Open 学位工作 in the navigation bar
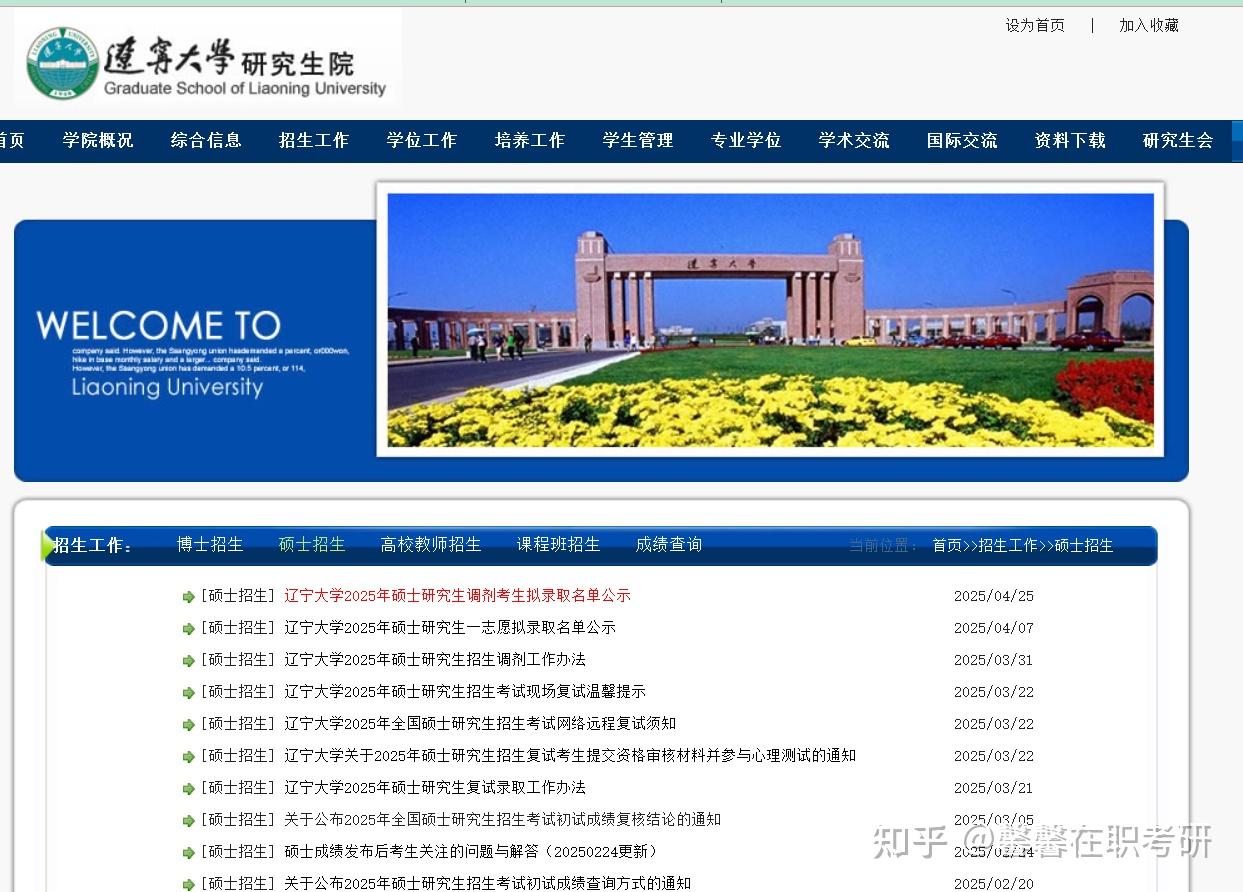Screen dimensions: 1243x892 pos(422,141)
